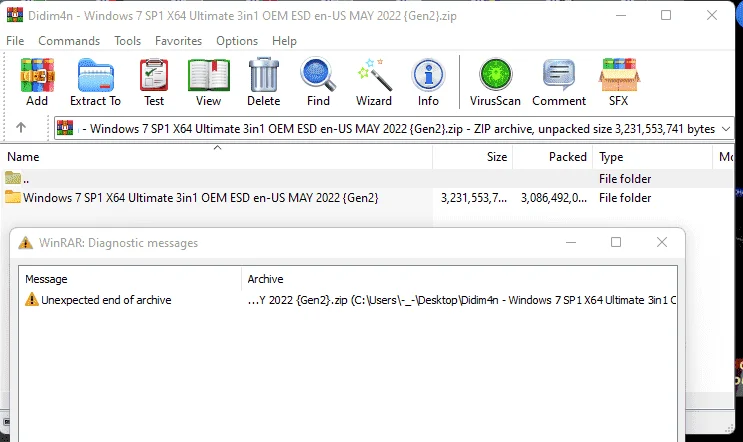Minimize the Diagnostic messages window
The height and width of the screenshot is (442, 743).
571,243
